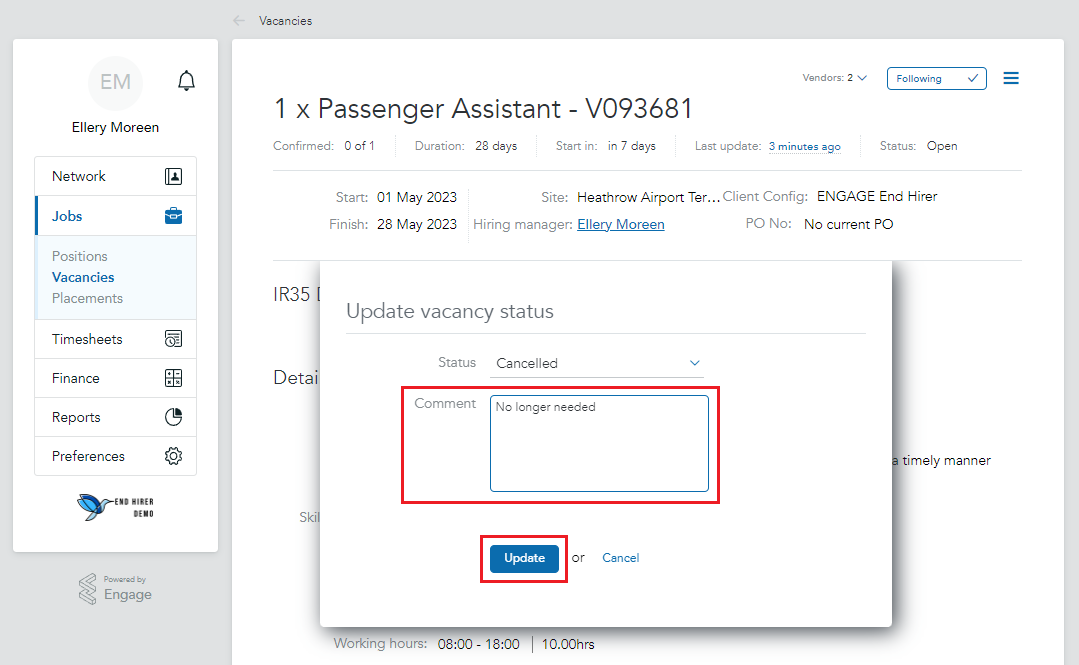
Task: Click the Working hours 08:00 - 18:00
Action: (478, 644)
